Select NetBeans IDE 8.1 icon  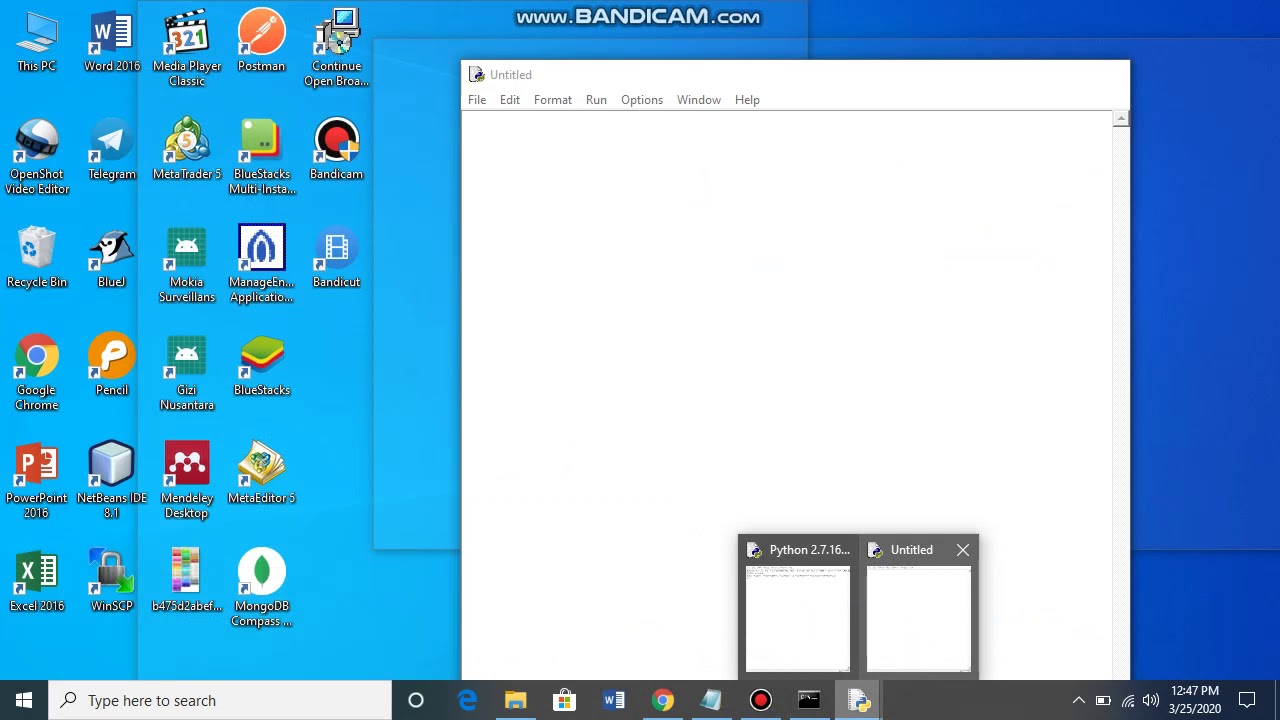click(x=112, y=481)
